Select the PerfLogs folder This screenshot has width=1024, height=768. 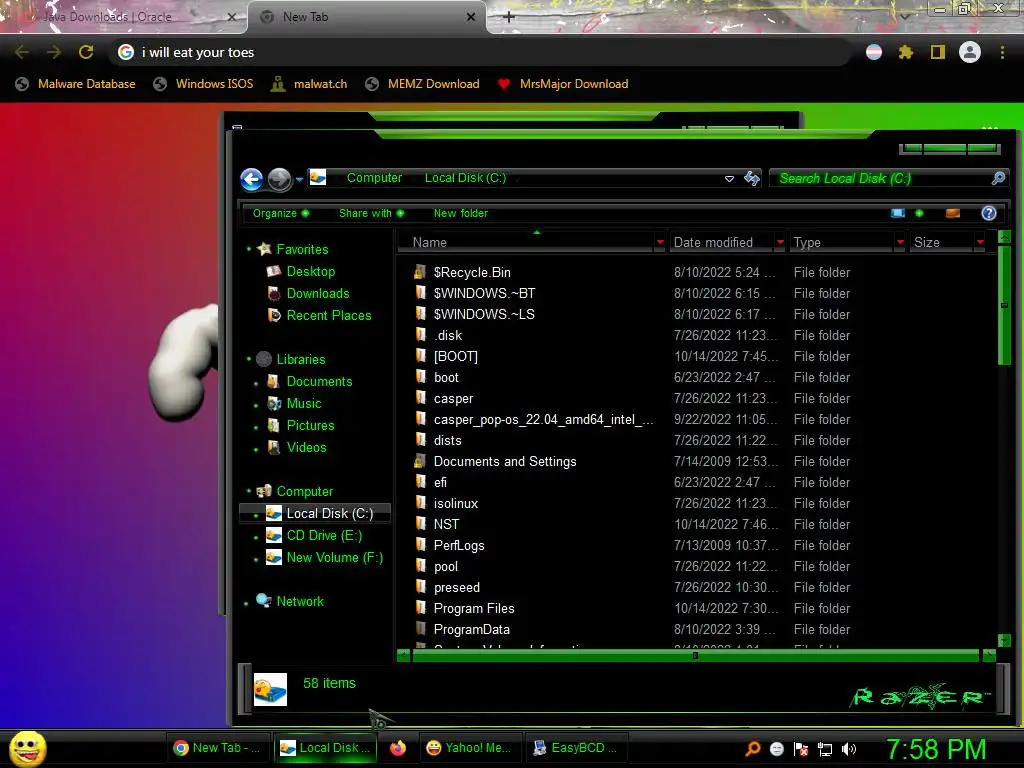coord(458,545)
